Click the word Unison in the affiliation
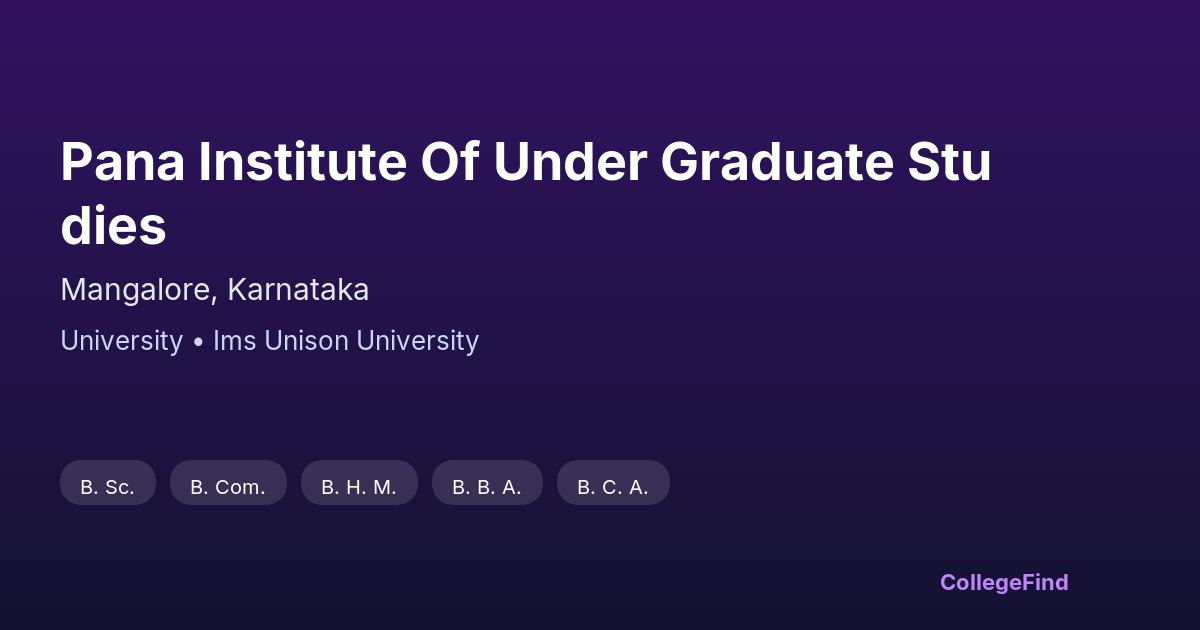1200x630 pixels. click(306, 341)
